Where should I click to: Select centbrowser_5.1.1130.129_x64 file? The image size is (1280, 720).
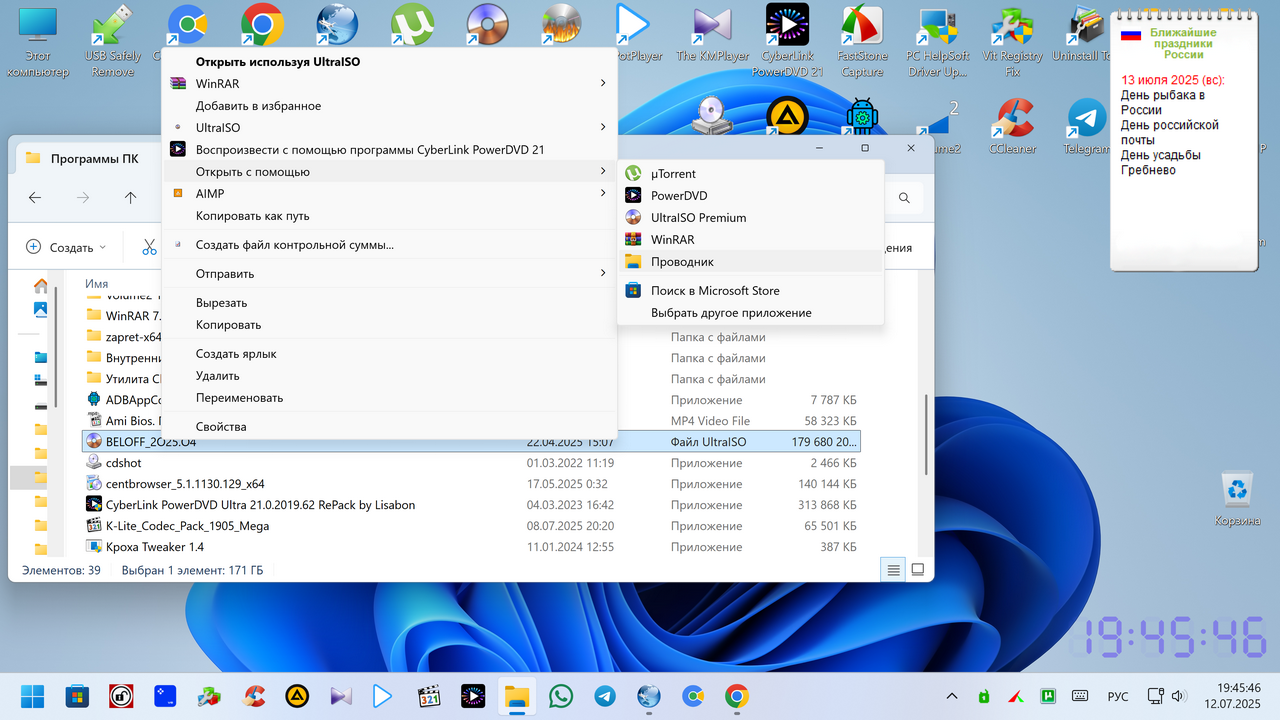click(x=471, y=484)
